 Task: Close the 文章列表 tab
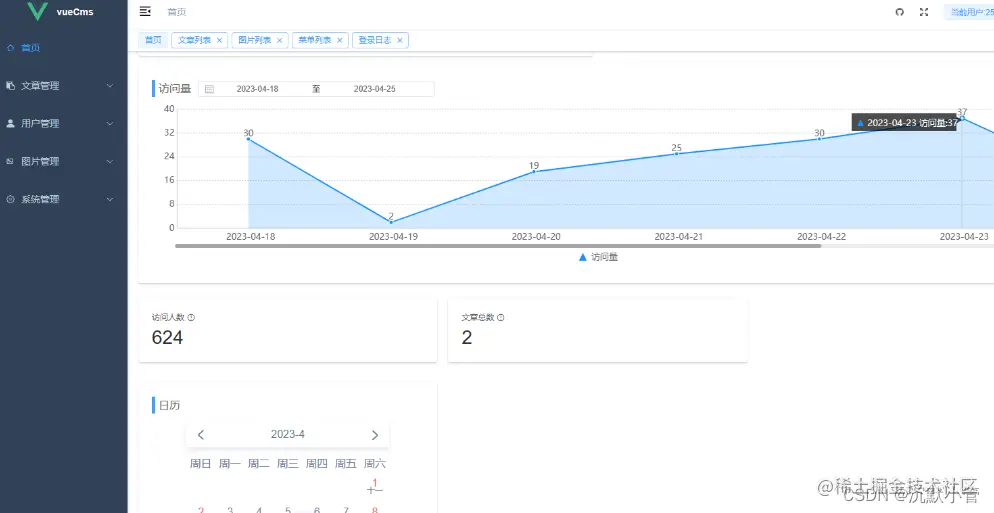(219, 40)
